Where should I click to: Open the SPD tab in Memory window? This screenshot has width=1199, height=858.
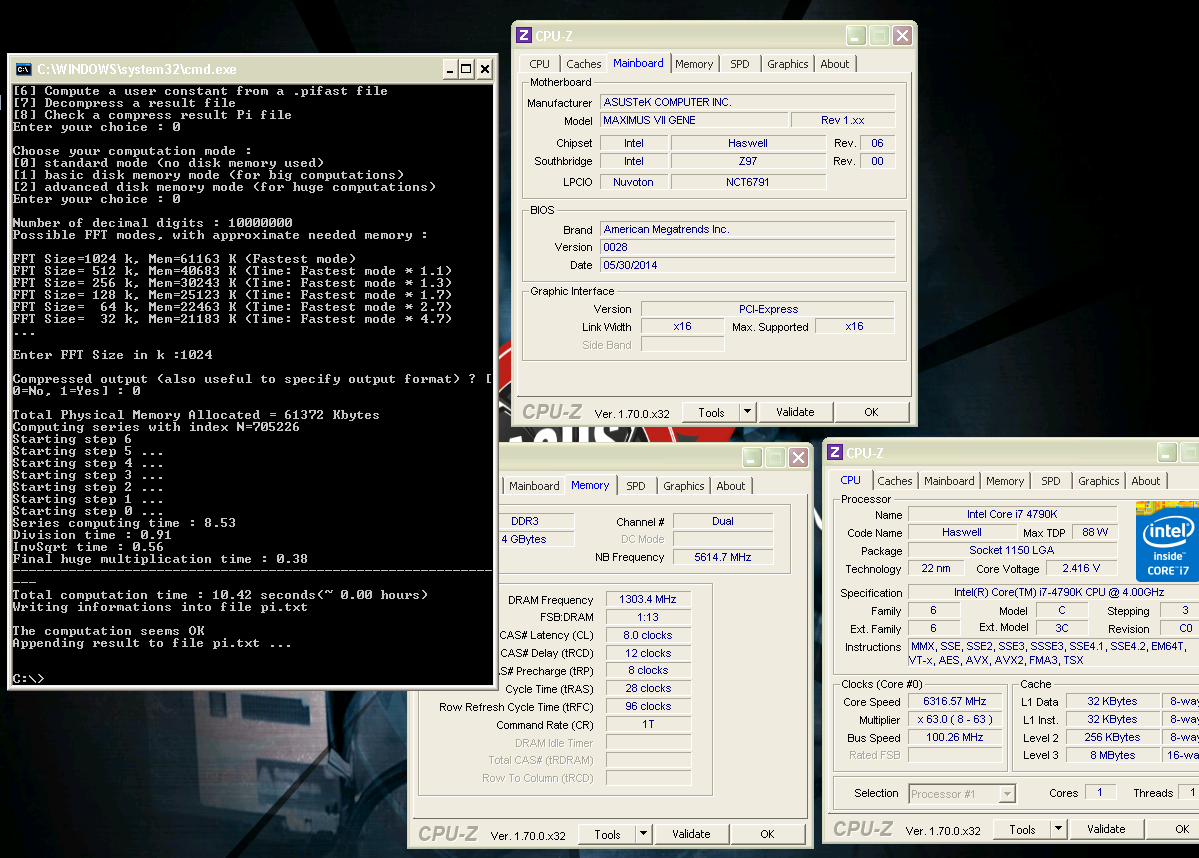[x=635, y=486]
